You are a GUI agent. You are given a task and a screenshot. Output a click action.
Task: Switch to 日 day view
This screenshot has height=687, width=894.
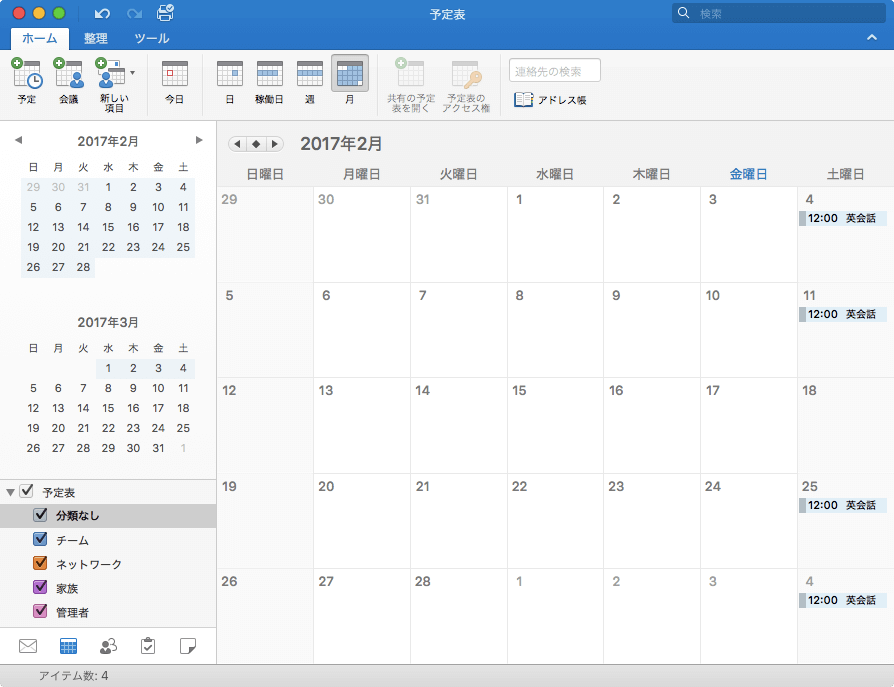[230, 82]
